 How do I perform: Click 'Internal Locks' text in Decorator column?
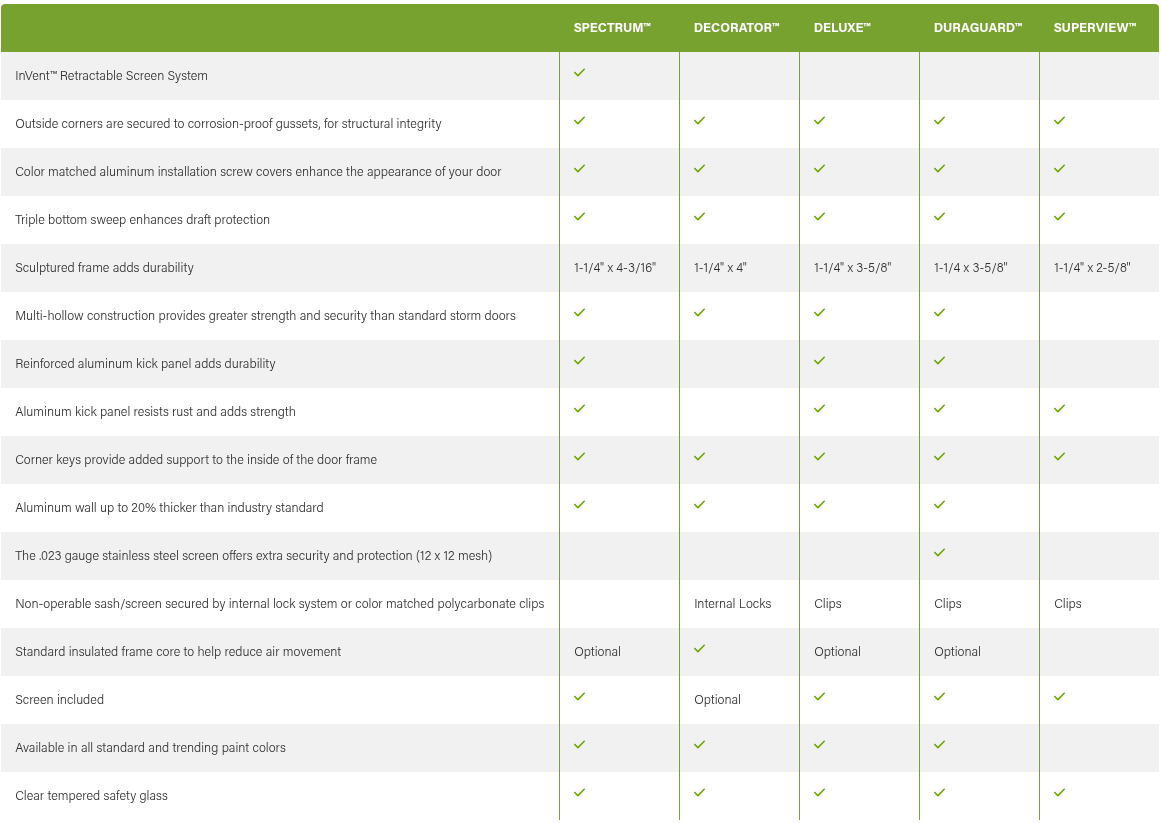[x=732, y=604]
